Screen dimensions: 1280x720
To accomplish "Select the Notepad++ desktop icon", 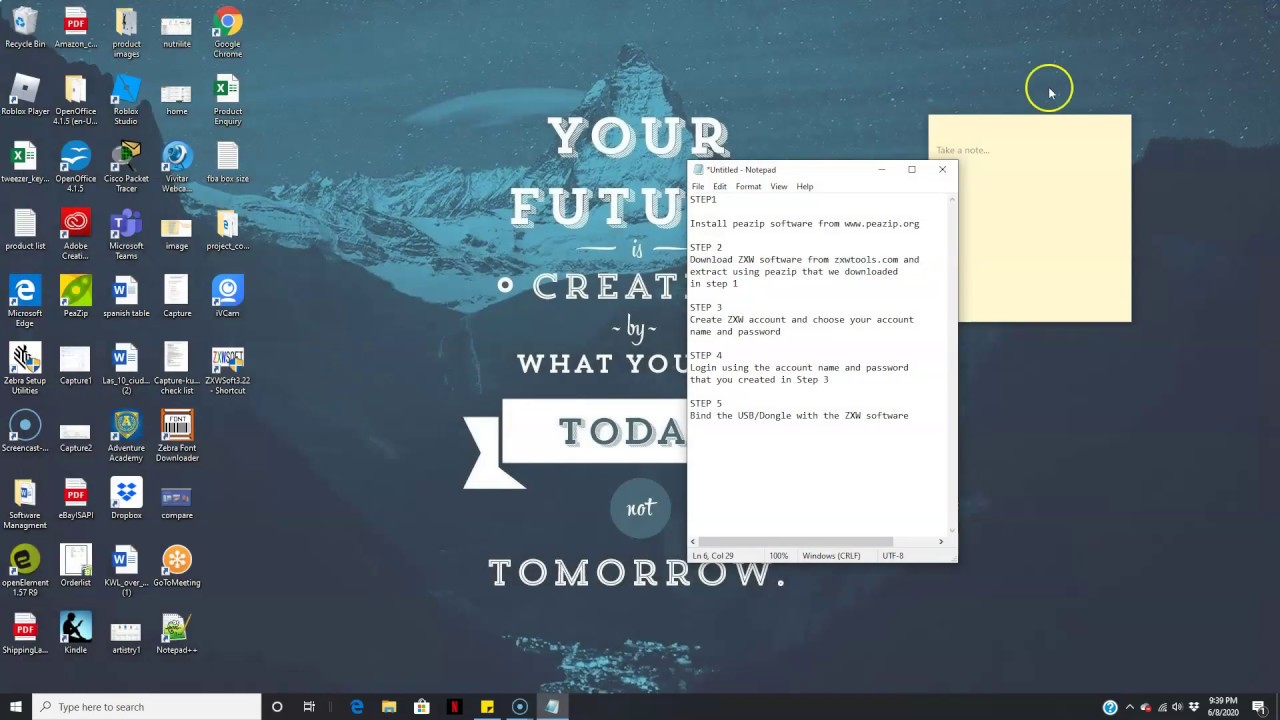I will coord(177,632).
